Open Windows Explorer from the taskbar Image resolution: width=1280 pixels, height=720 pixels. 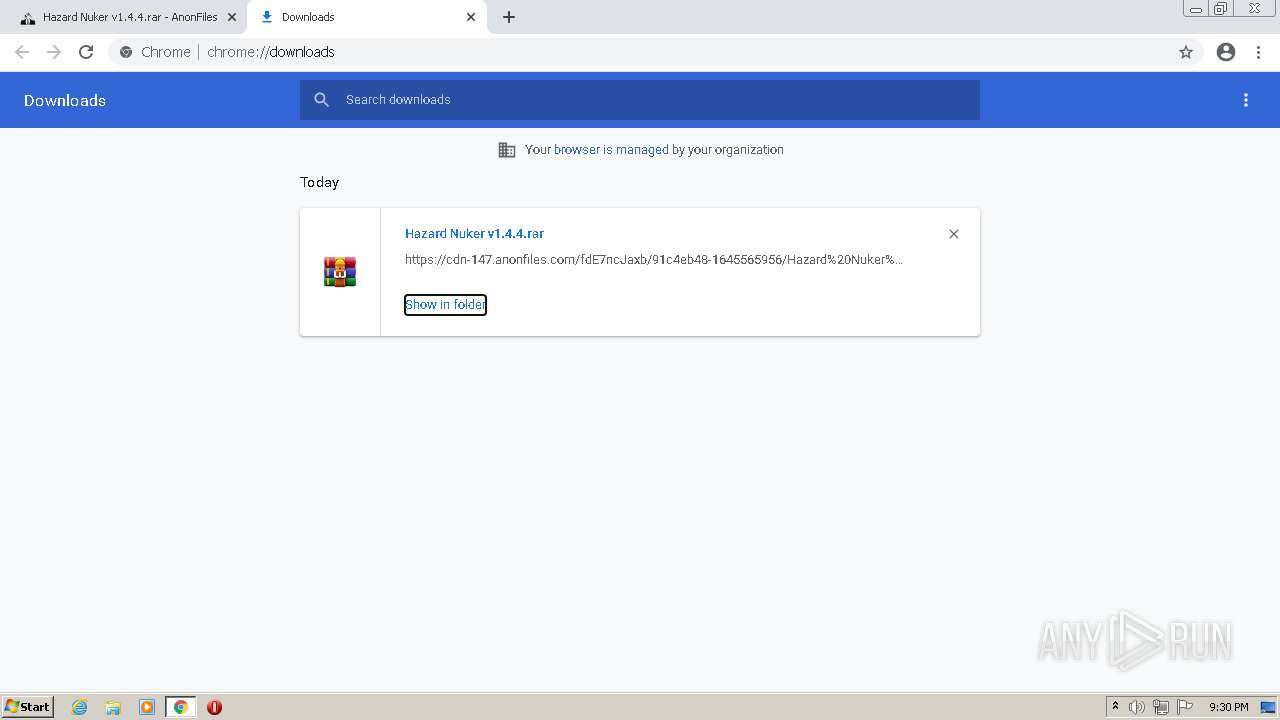pos(113,707)
